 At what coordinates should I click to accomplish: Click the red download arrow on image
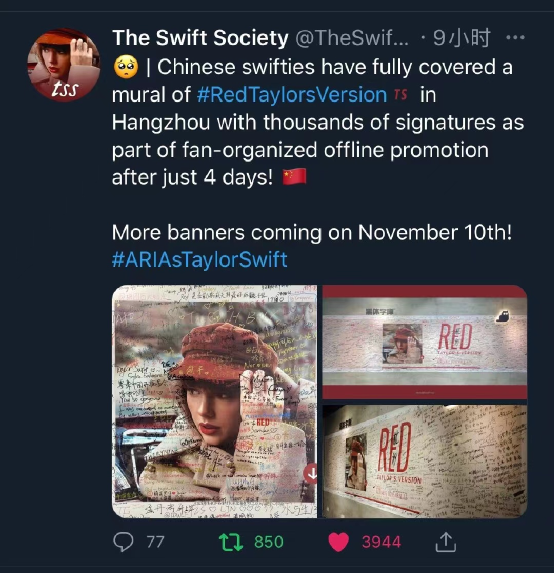(x=311, y=474)
